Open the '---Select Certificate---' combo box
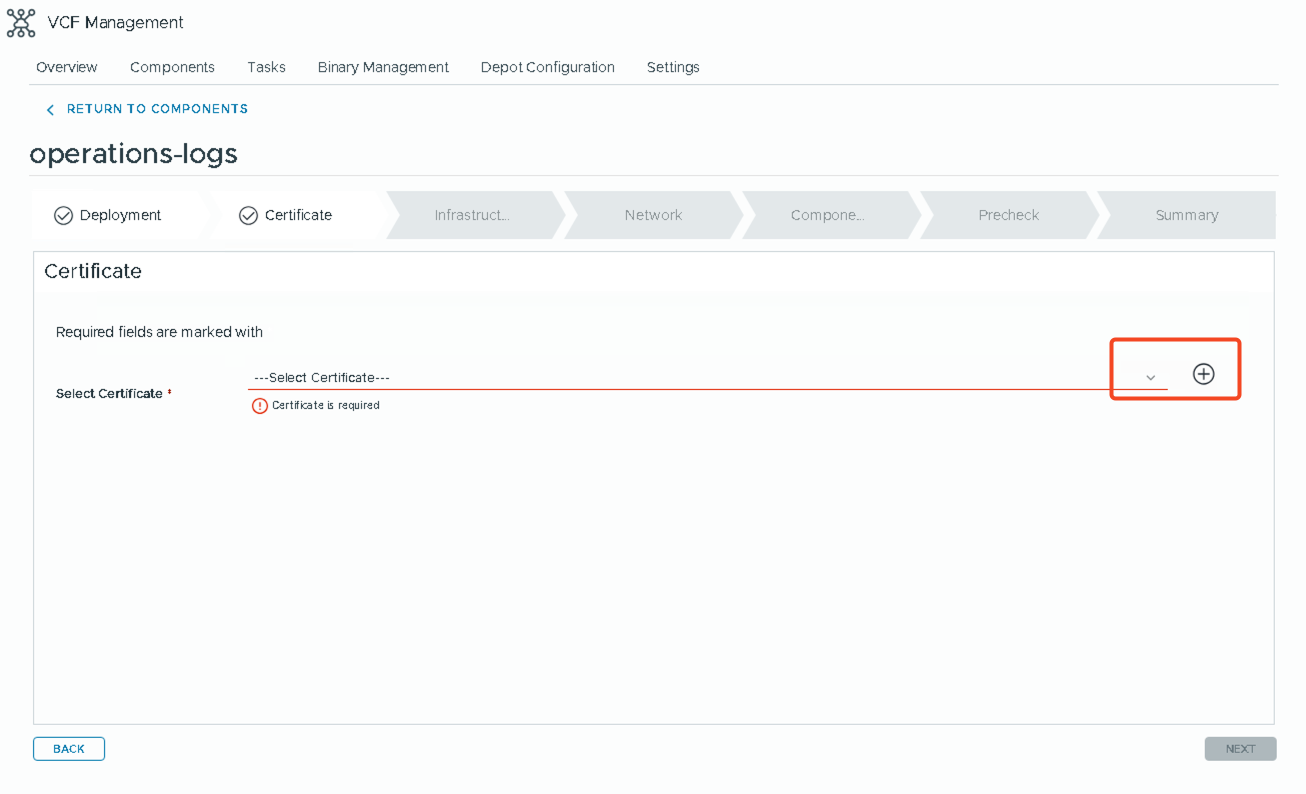The width and height of the screenshot is (1306, 794). (700, 378)
